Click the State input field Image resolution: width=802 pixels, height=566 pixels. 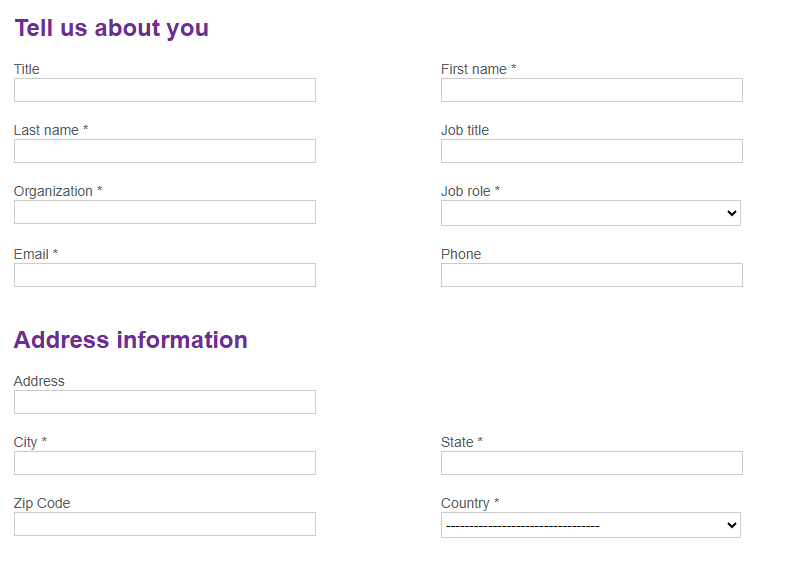[591, 463]
